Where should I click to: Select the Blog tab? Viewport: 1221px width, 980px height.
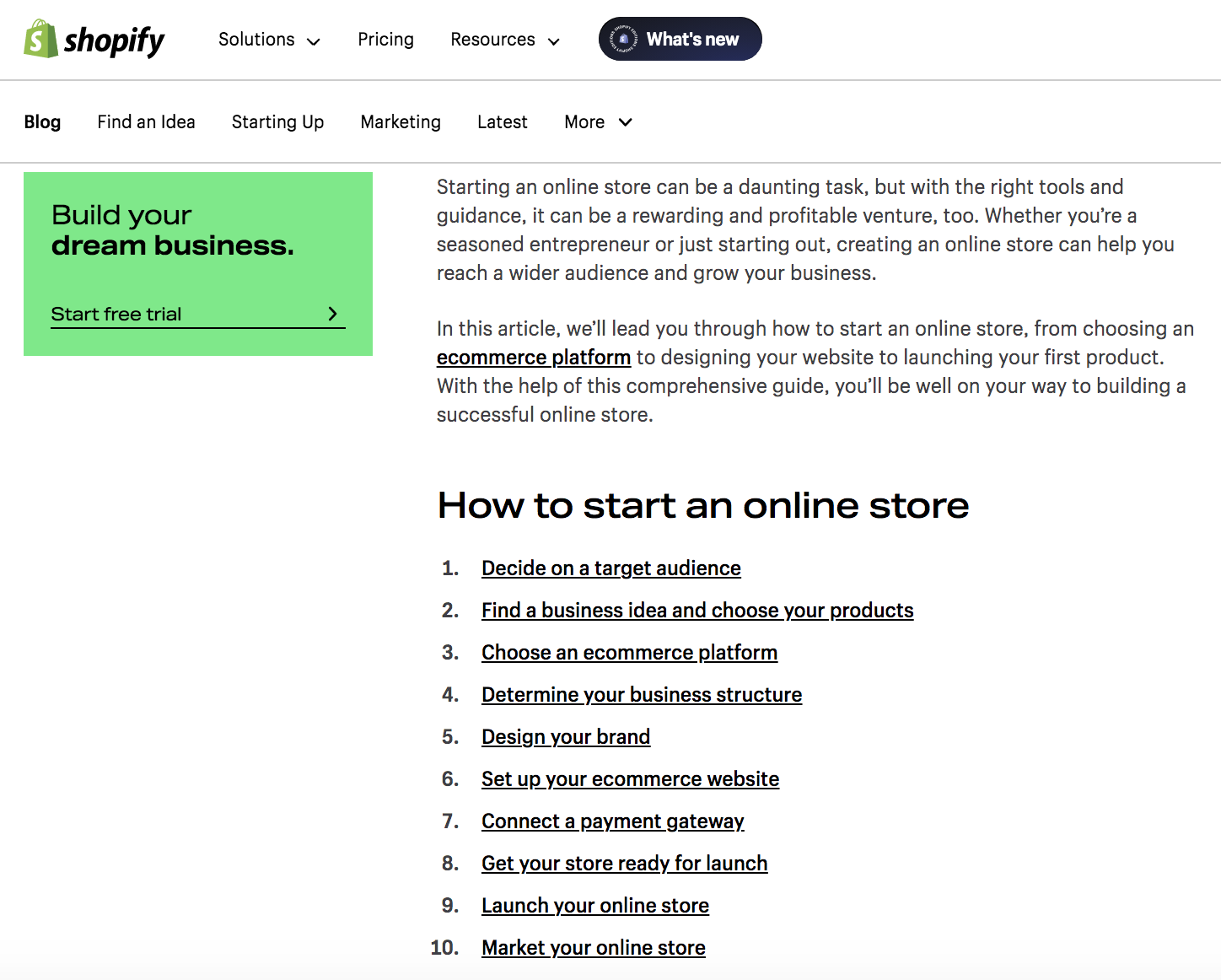[x=43, y=122]
